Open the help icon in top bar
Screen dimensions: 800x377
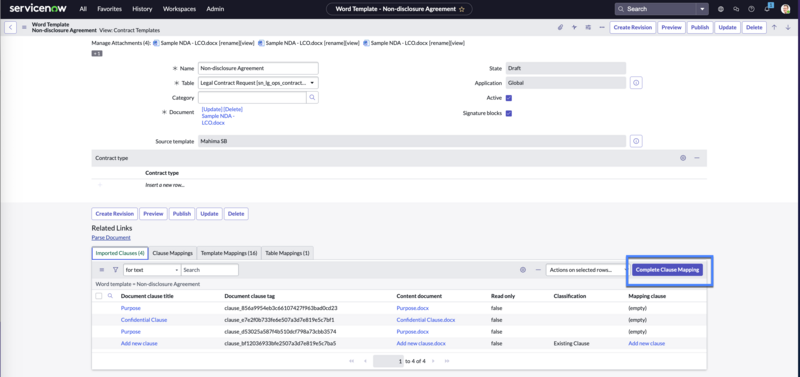(x=751, y=9)
